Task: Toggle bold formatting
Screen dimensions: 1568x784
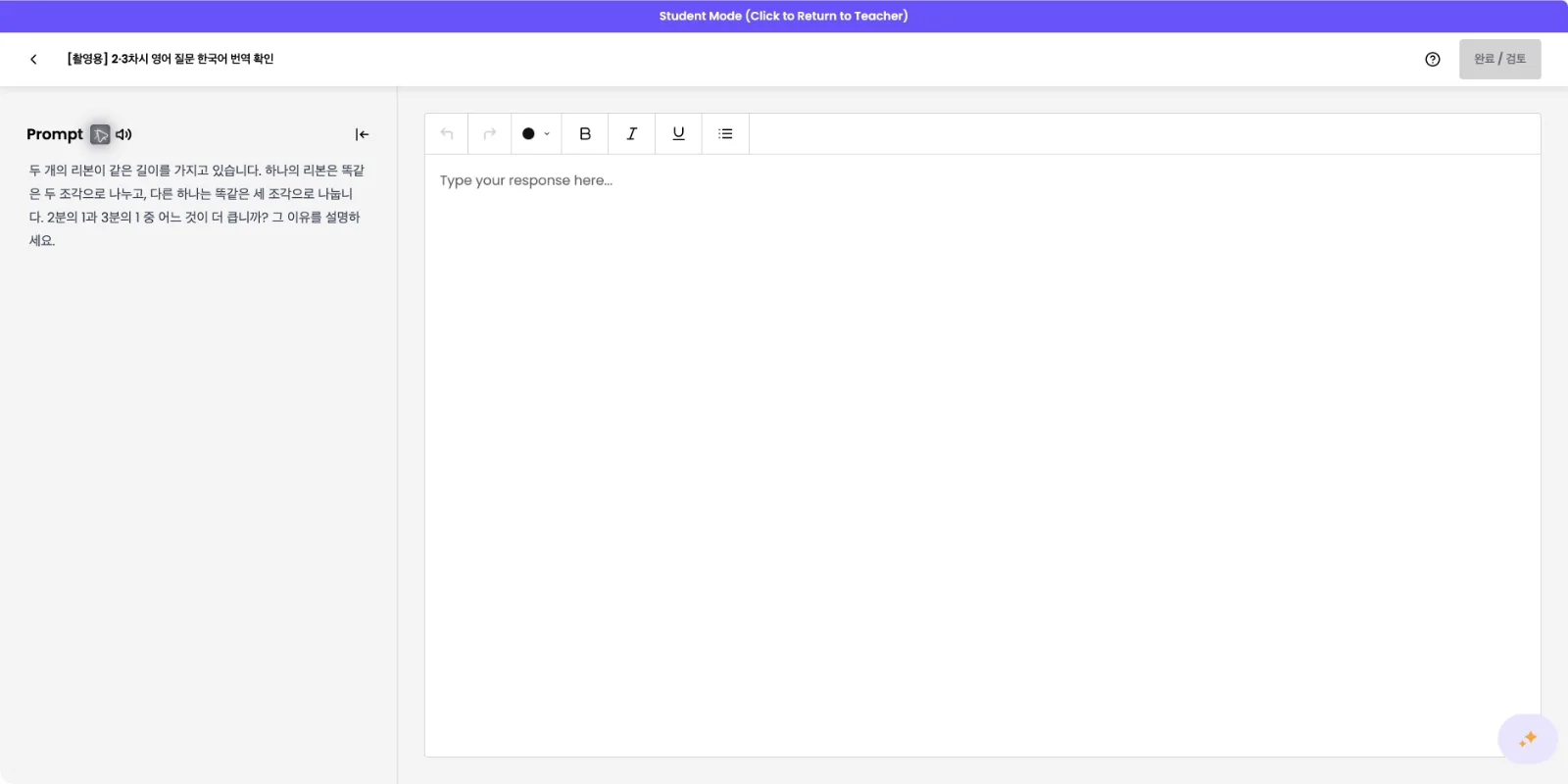Action: tap(585, 133)
